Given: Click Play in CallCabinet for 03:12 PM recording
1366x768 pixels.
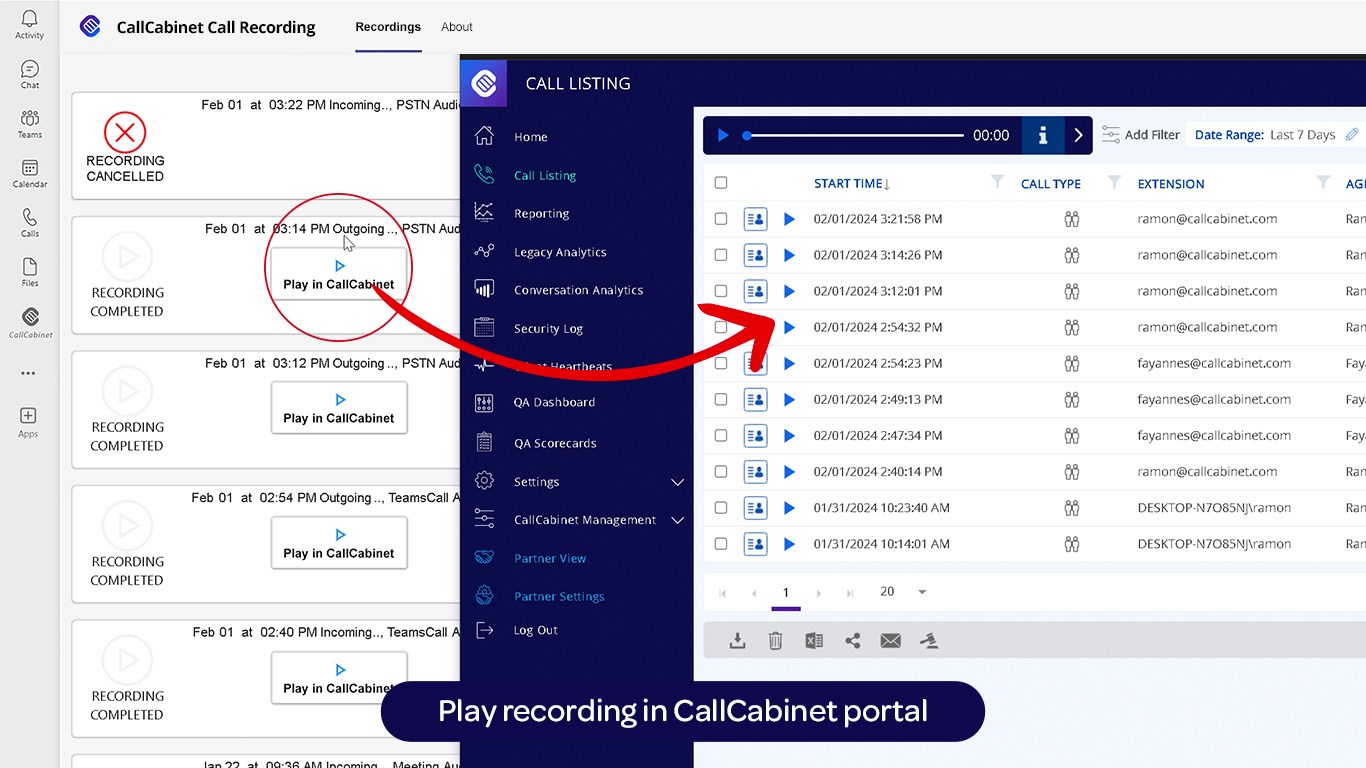Looking at the screenshot, I should [x=339, y=408].
